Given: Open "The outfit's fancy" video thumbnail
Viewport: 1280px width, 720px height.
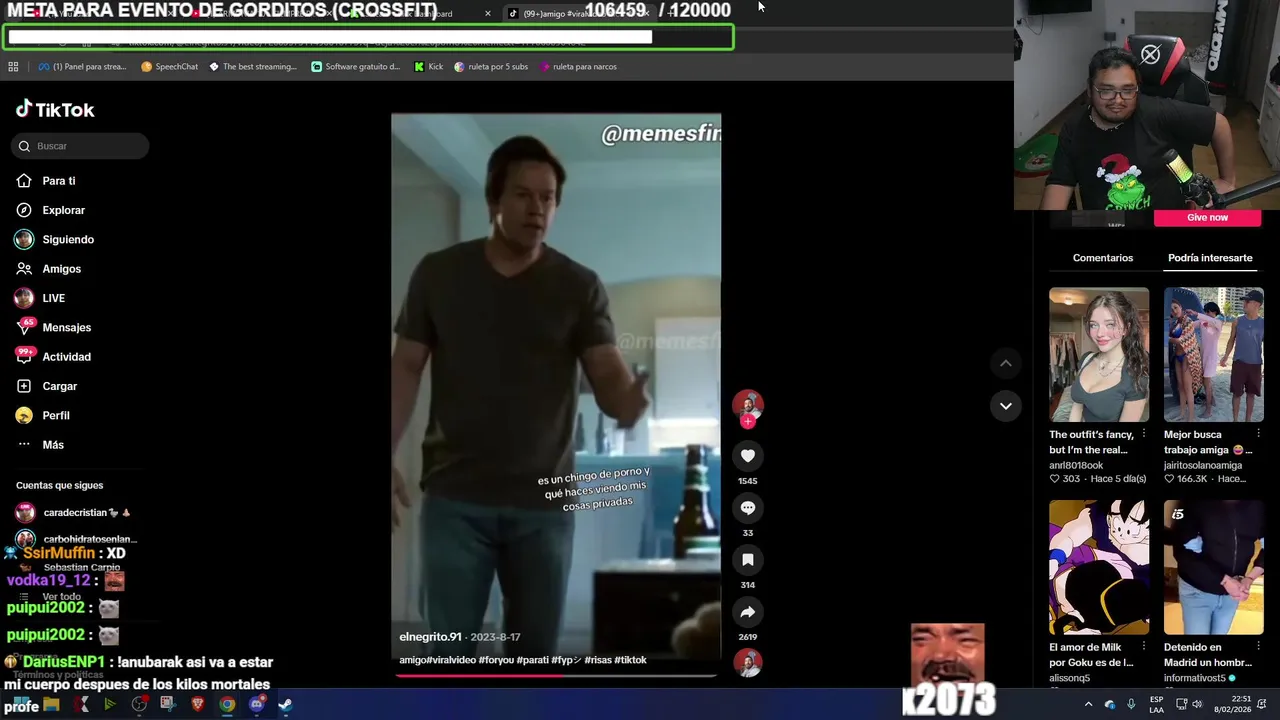Looking at the screenshot, I should (x=1099, y=354).
